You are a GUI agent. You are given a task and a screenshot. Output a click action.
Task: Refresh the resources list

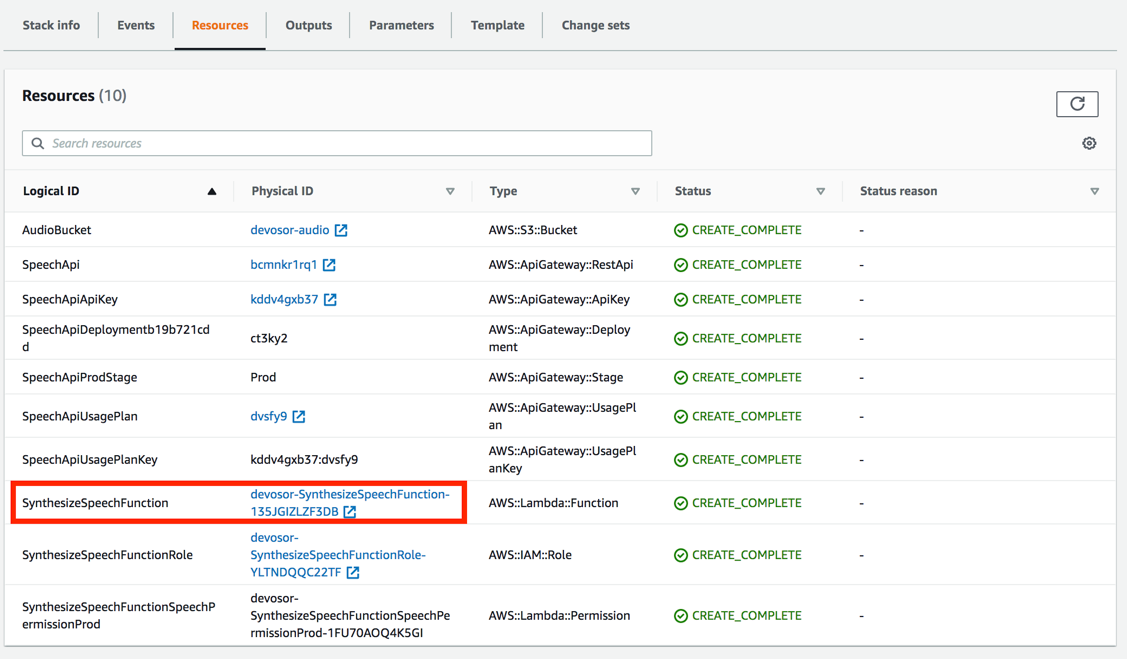(1077, 104)
